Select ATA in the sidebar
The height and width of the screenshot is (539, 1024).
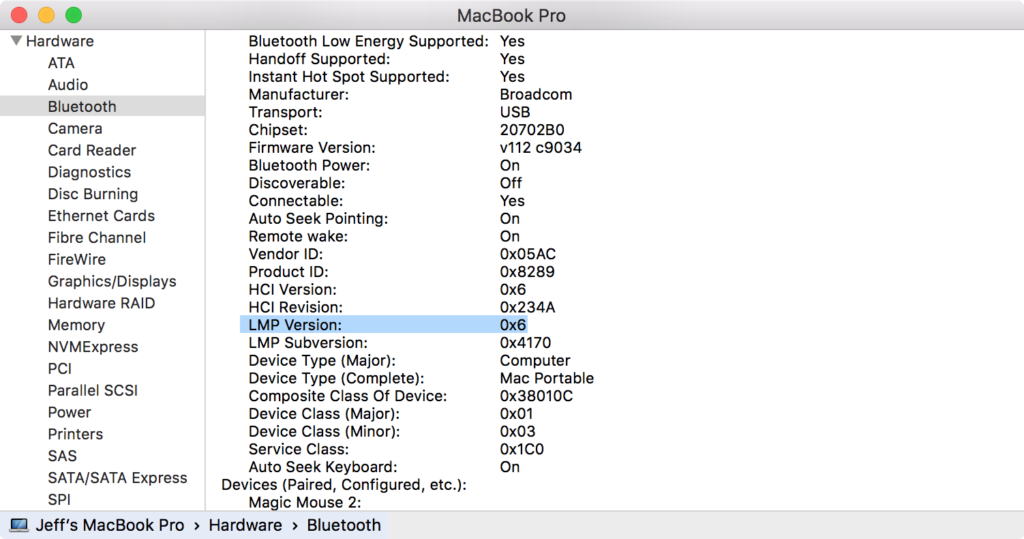(61, 63)
